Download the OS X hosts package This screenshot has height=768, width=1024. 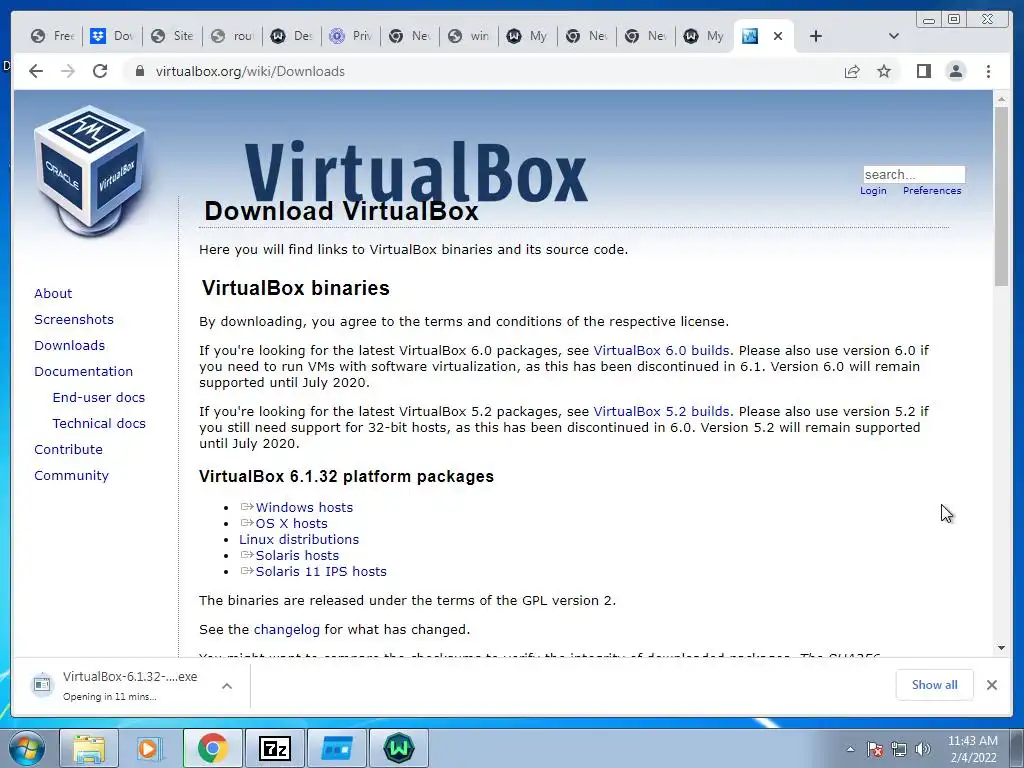tap(291, 524)
